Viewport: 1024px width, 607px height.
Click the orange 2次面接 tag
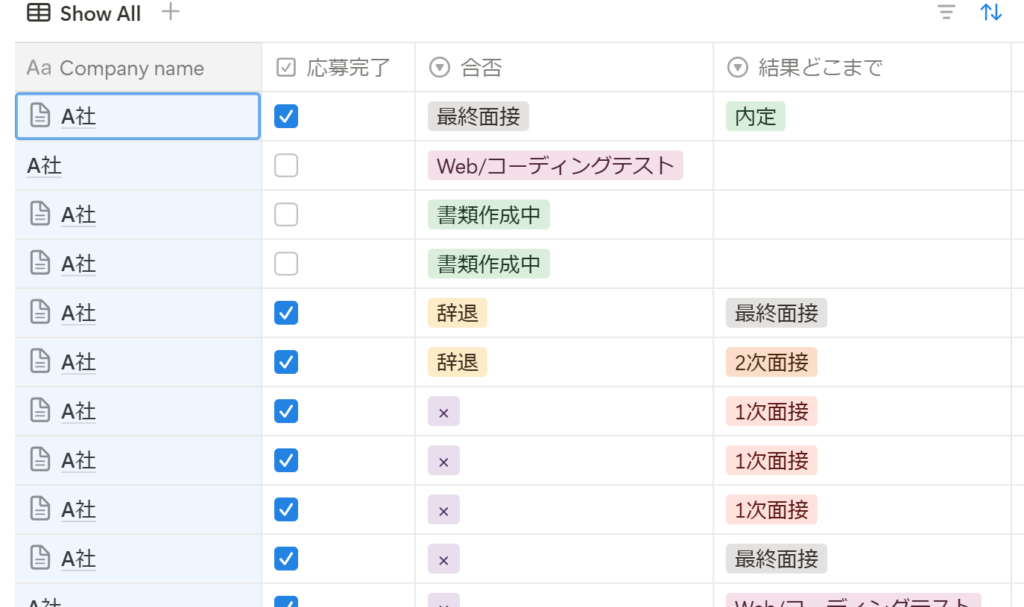771,362
